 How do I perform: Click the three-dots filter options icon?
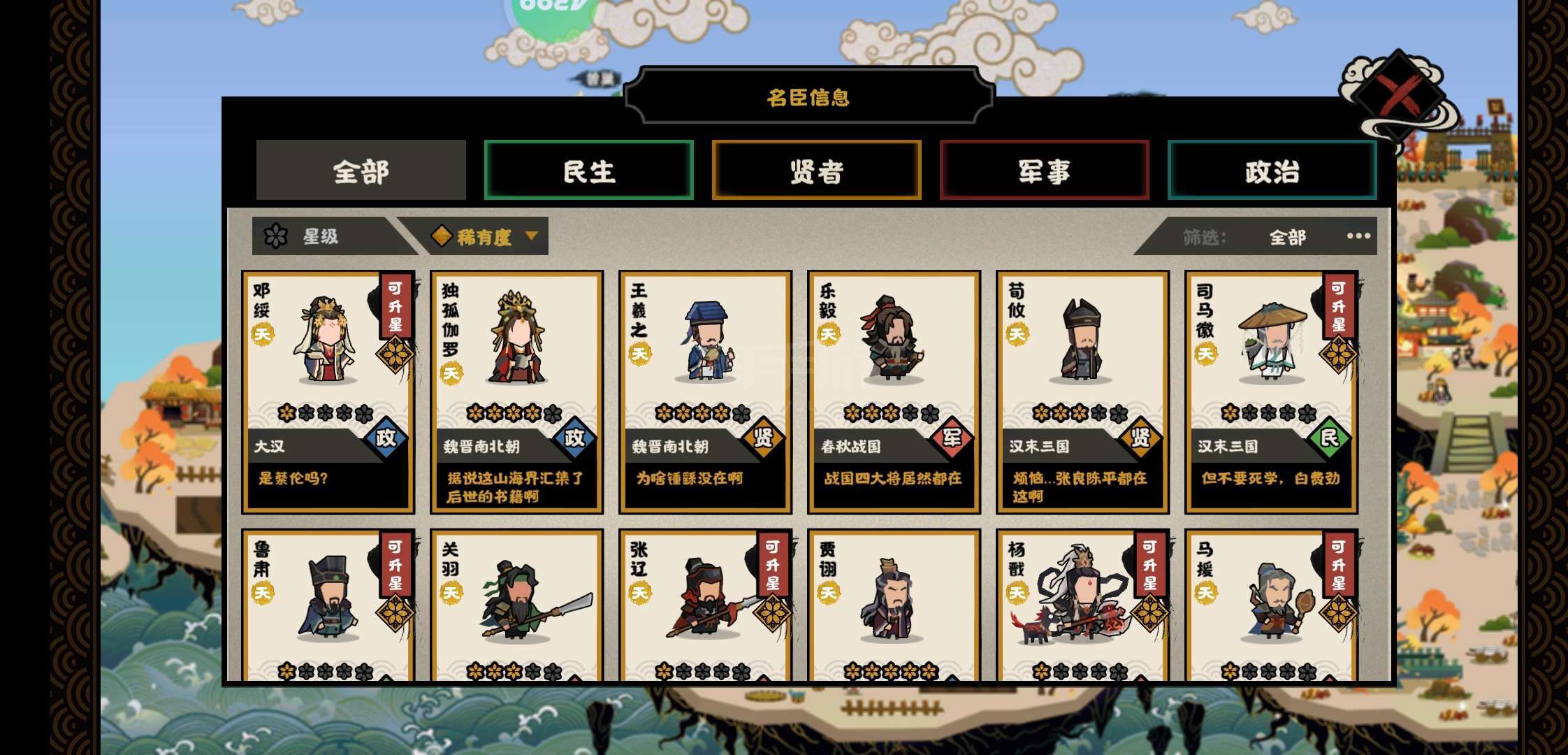click(1358, 236)
